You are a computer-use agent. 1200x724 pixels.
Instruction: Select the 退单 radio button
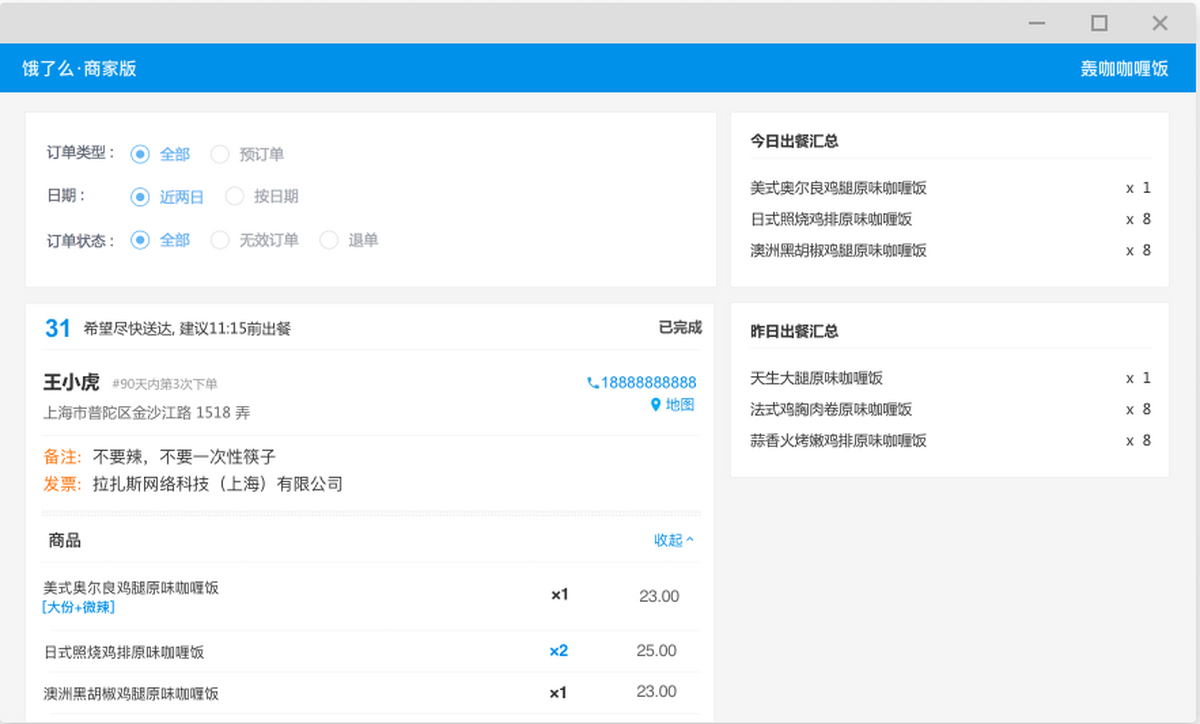tap(329, 240)
